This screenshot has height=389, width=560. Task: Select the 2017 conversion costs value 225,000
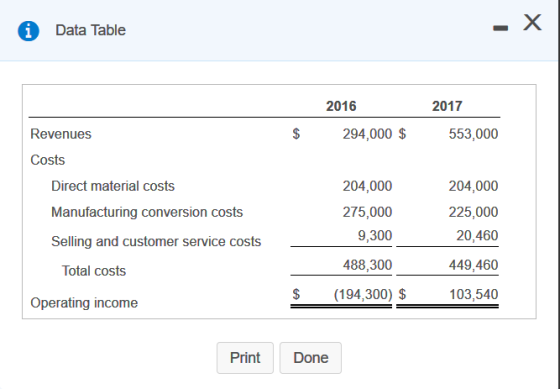(x=473, y=212)
